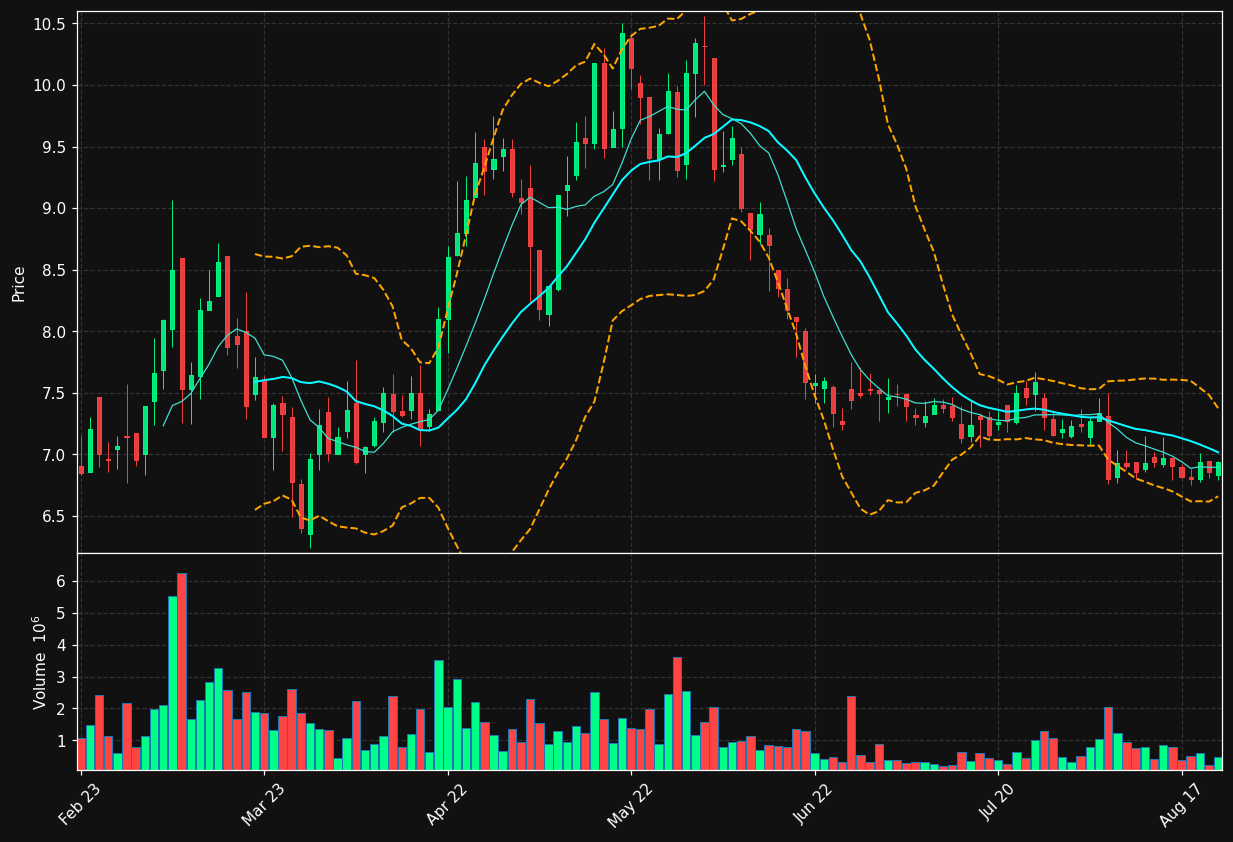Screen dimensions: 1233x842
Task: Click the 9.0 price axis label
Action: pos(53,209)
